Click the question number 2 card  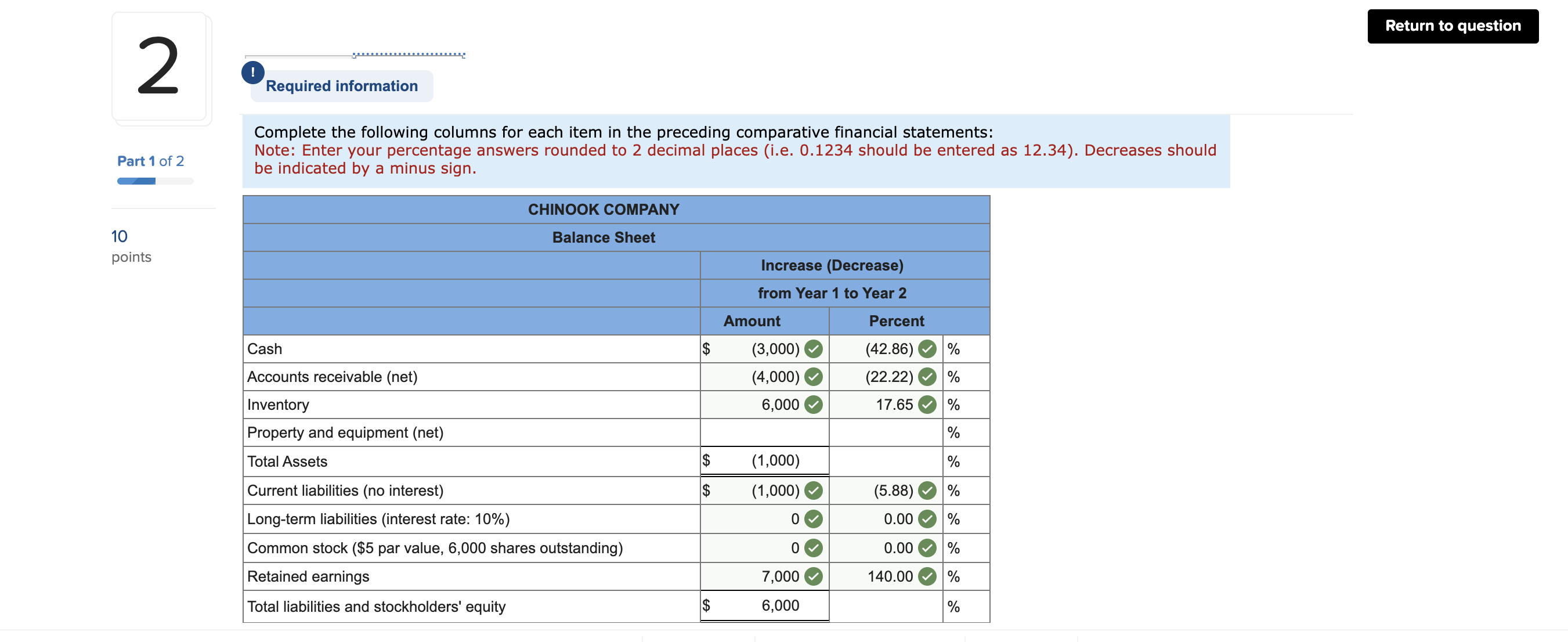(160, 67)
